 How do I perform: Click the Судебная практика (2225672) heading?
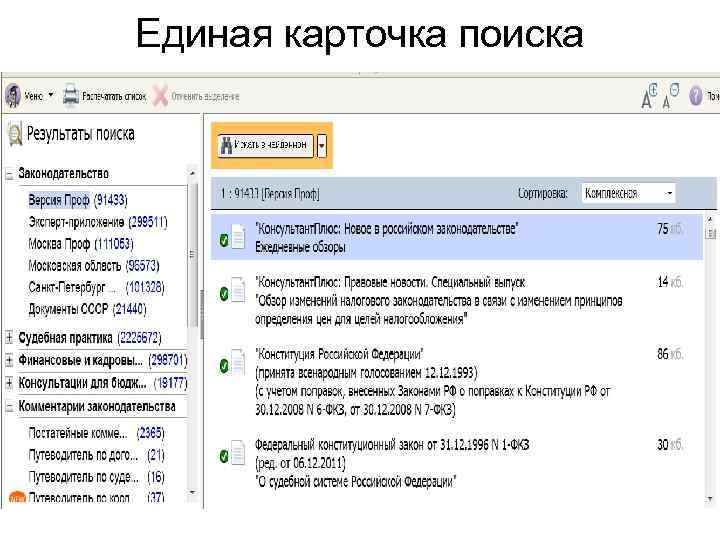90,338
